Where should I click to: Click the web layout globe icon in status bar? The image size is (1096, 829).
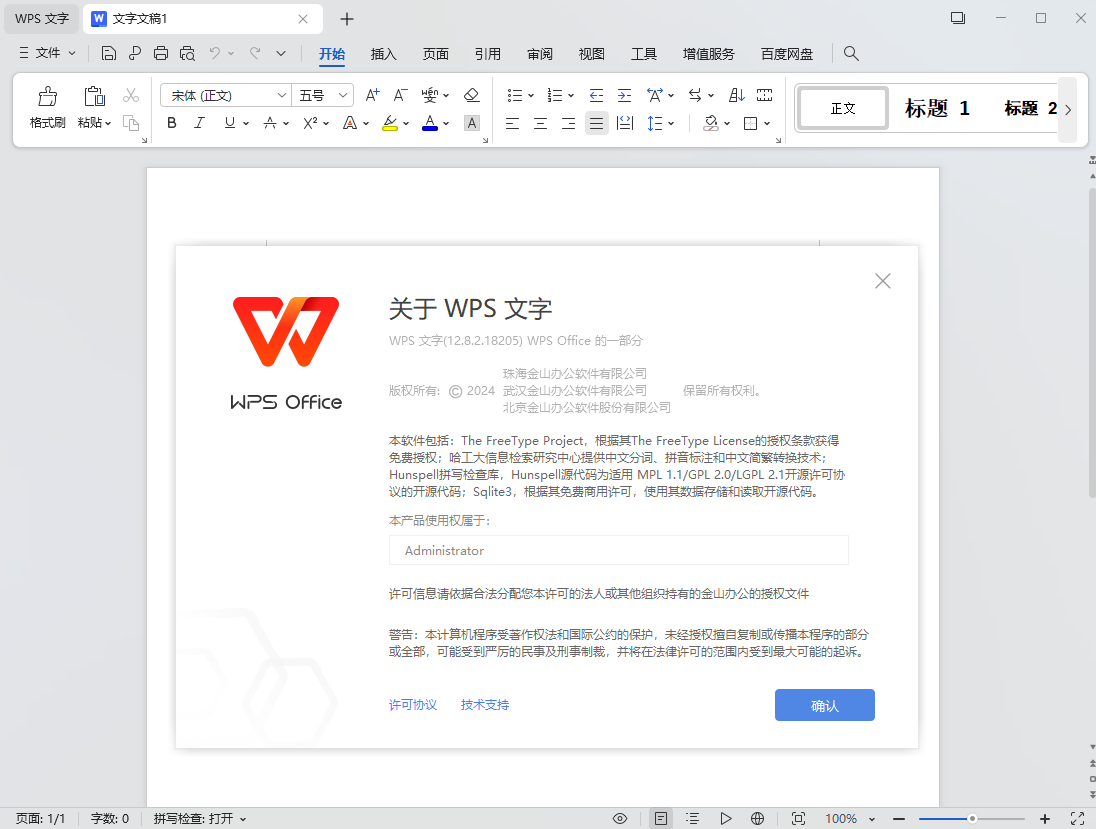point(757,819)
